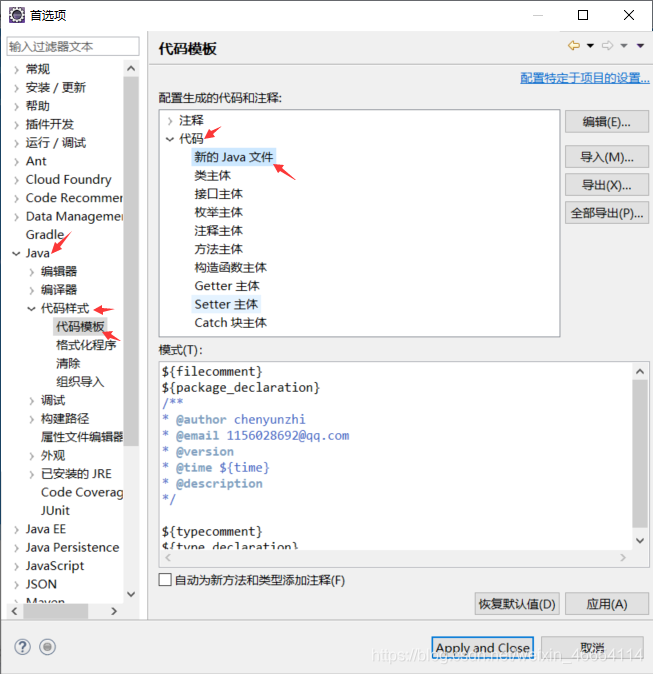Expand the 构建路径 node

31,419
